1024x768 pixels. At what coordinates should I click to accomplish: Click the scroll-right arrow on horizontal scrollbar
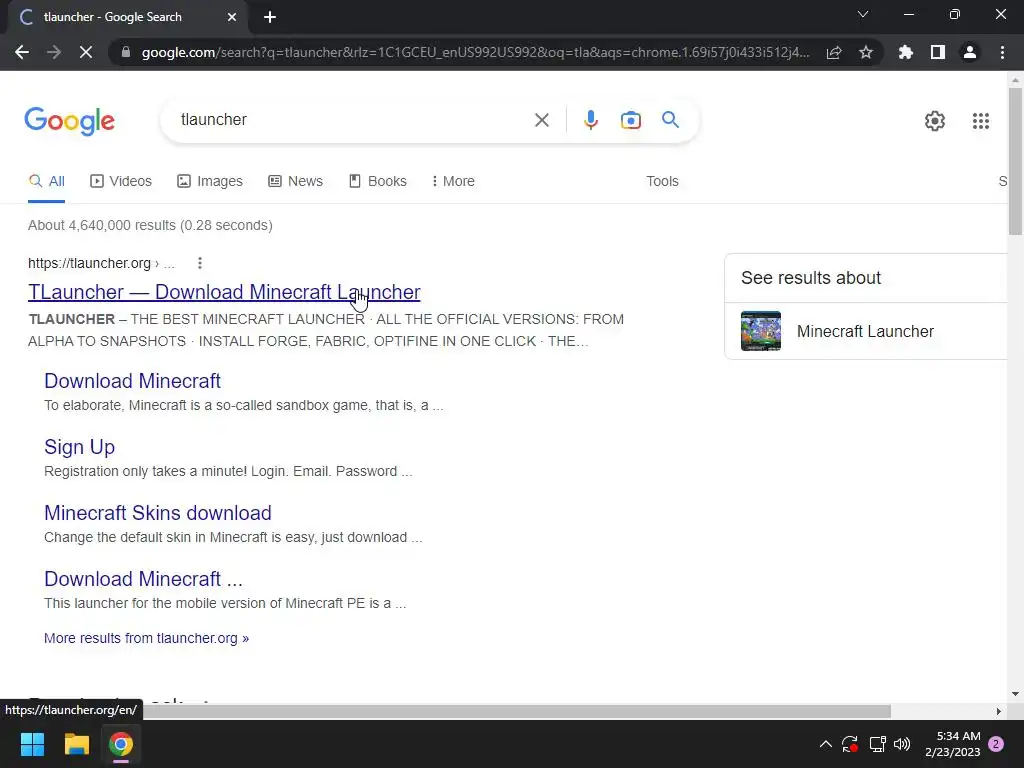click(x=999, y=711)
